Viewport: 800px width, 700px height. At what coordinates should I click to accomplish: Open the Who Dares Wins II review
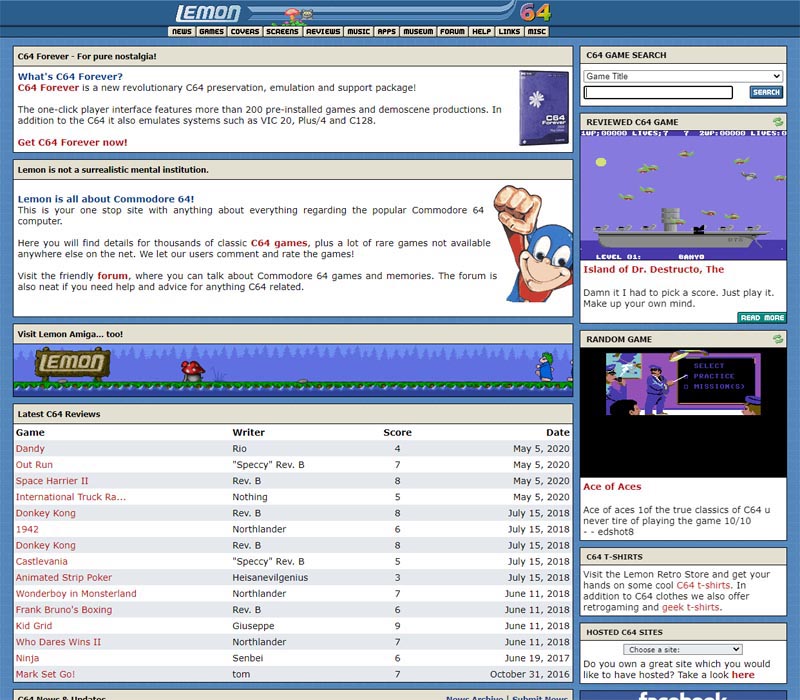[58, 642]
